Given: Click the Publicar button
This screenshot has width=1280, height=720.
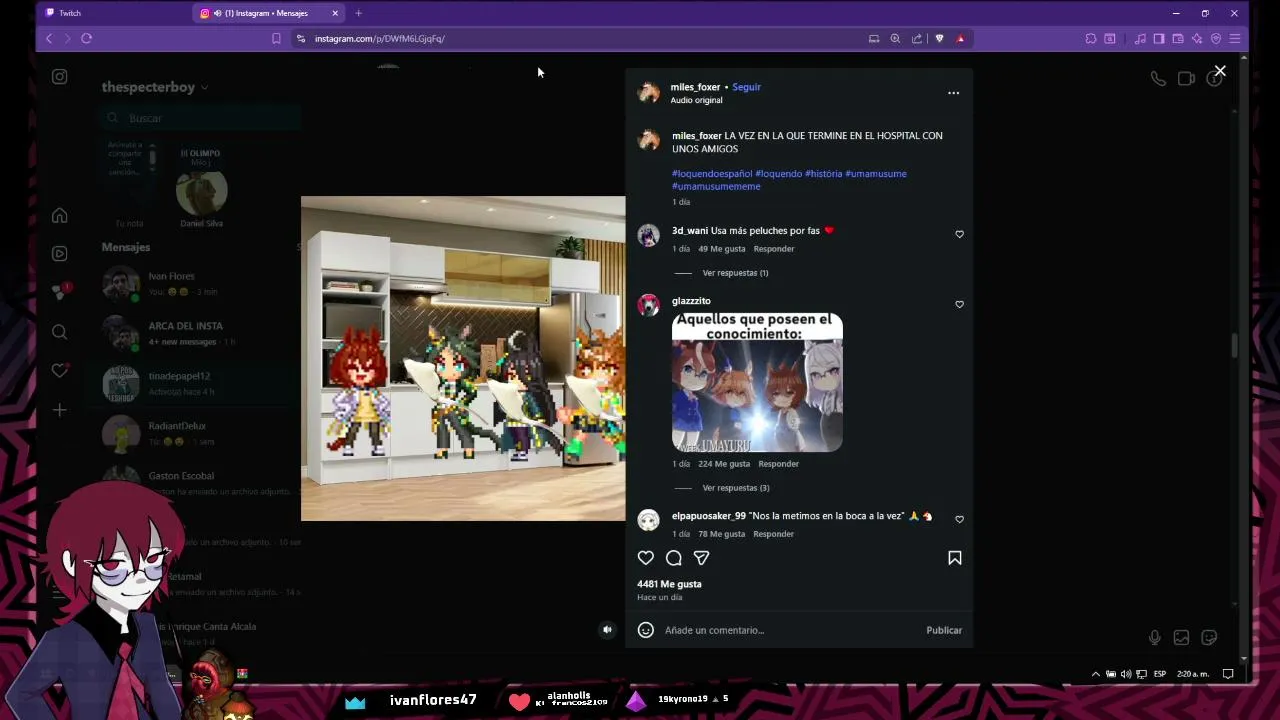Looking at the screenshot, I should point(944,630).
